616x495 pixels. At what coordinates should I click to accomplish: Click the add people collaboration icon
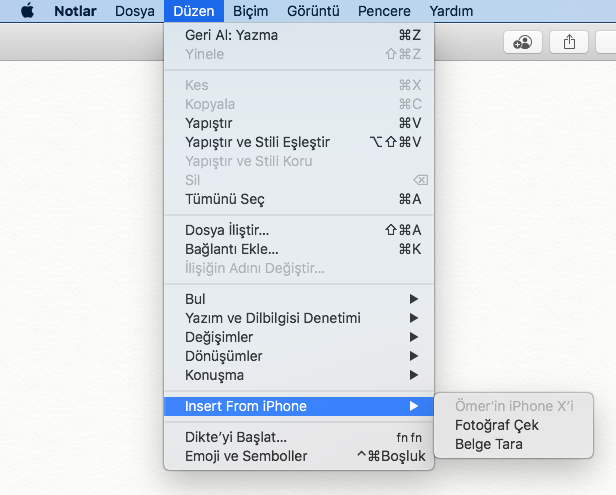[x=522, y=42]
